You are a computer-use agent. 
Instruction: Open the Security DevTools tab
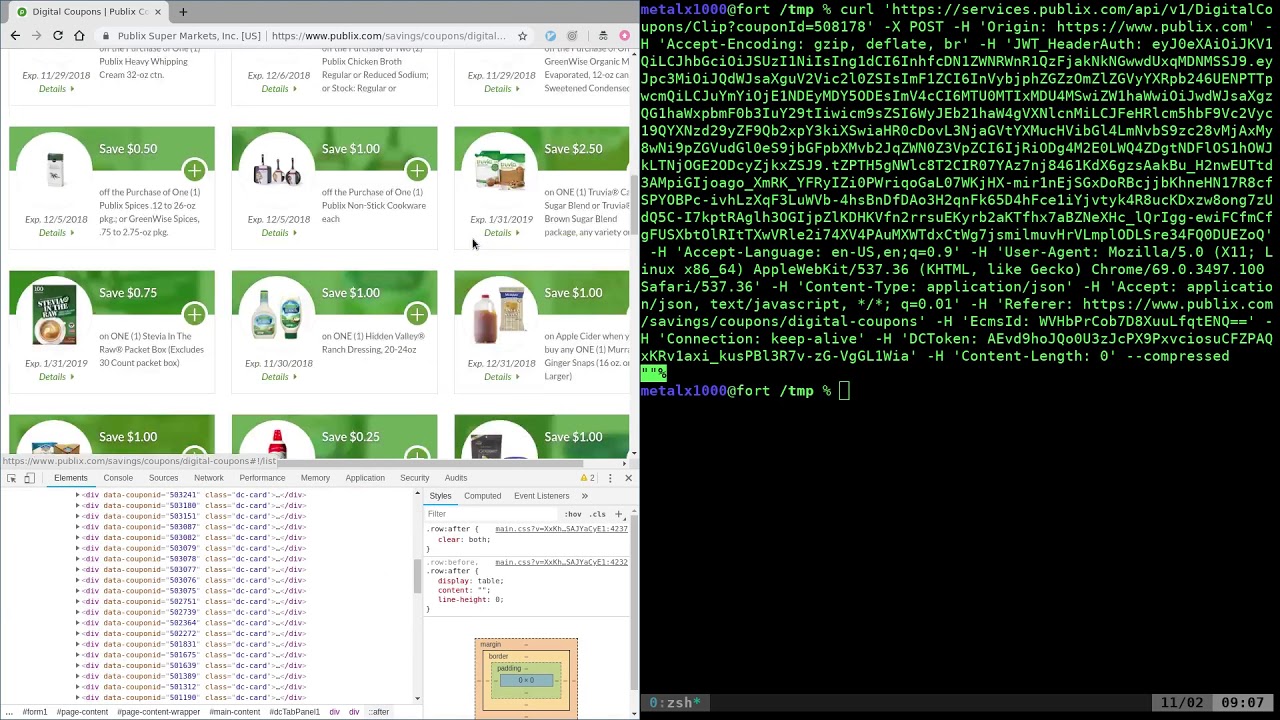coord(414,478)
